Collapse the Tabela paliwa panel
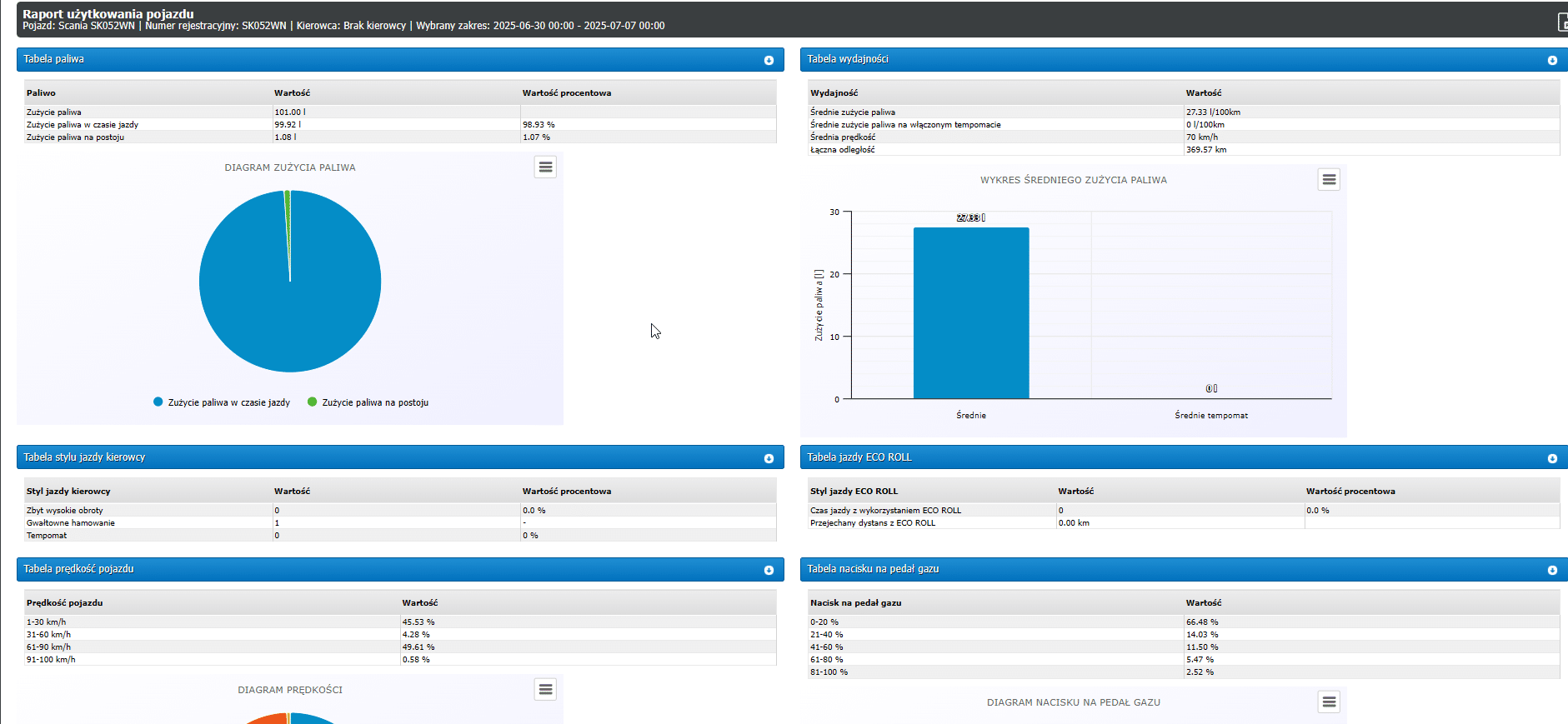This screenshot has height=724, width=1568. coord(769,60)
